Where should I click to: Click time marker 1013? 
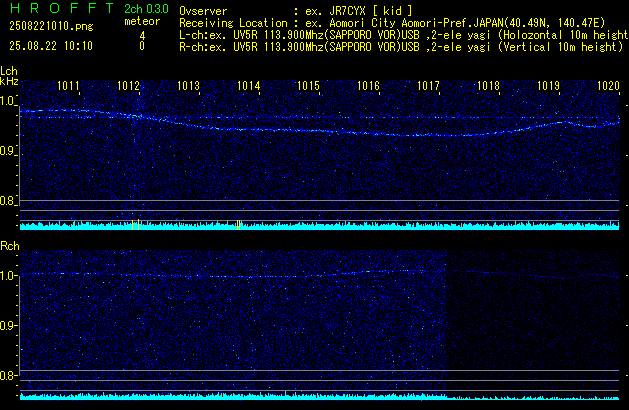[x=188, y=86]
